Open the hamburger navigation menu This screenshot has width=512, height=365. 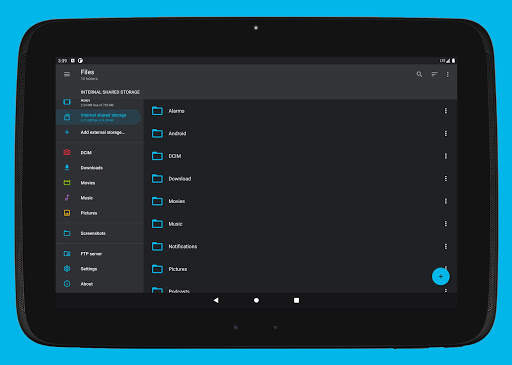coord(67,74)
